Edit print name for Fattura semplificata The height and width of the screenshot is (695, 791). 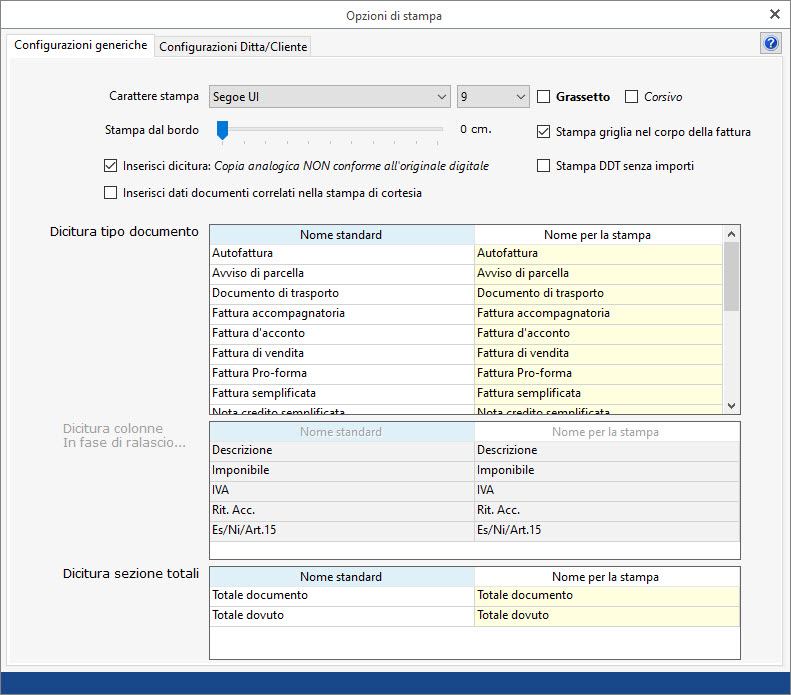[598, 393]
